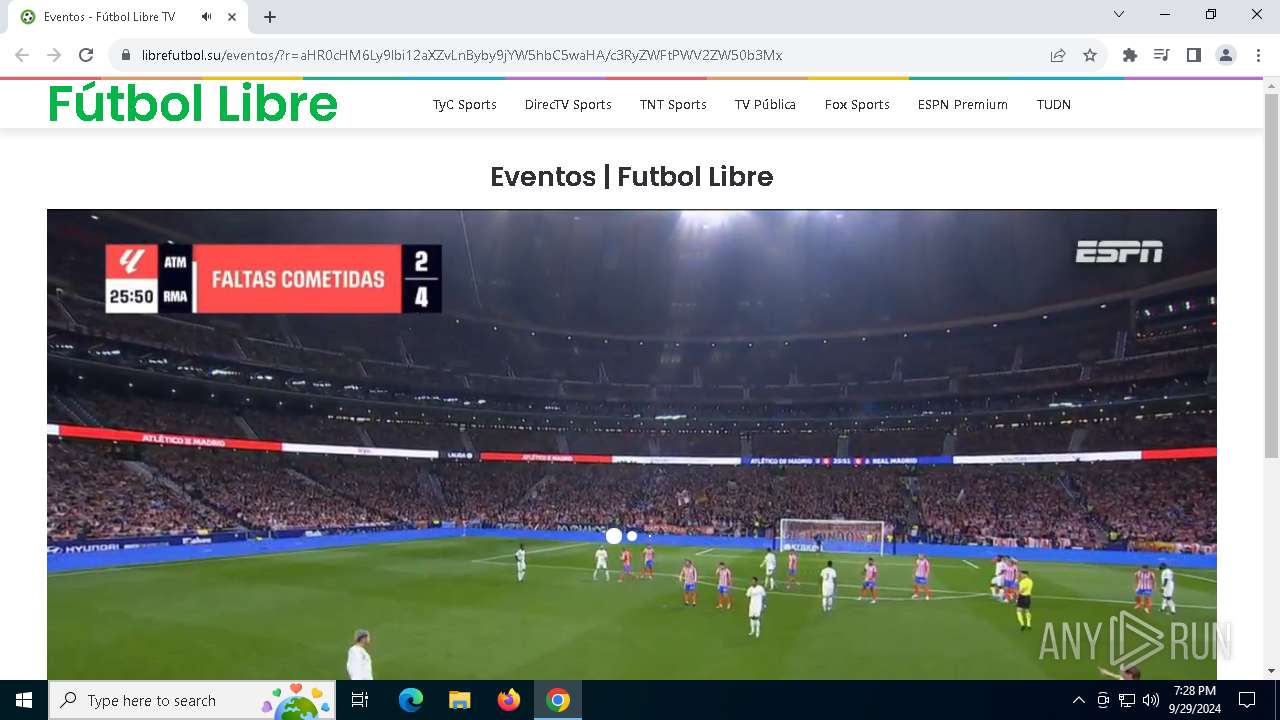Viewport: 1280px width, 720px height.
Task: Open TyC Sports channel
Action: (x=465, y=104)
